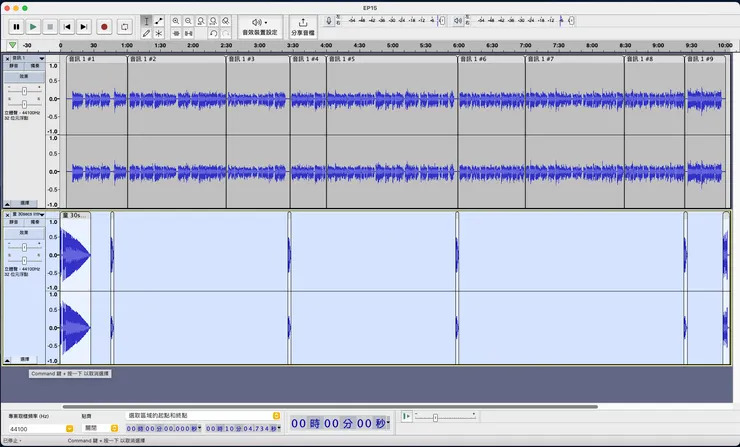Click the red Record button
This screenshot has width=740, height=447.
104,27
